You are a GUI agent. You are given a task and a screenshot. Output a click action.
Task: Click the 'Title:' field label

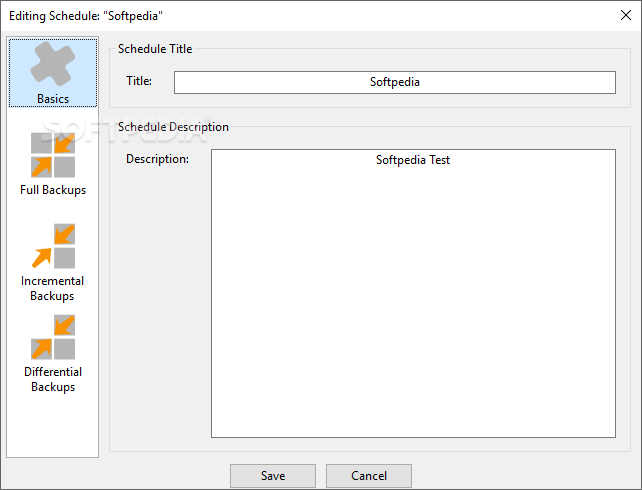(139, 81)
